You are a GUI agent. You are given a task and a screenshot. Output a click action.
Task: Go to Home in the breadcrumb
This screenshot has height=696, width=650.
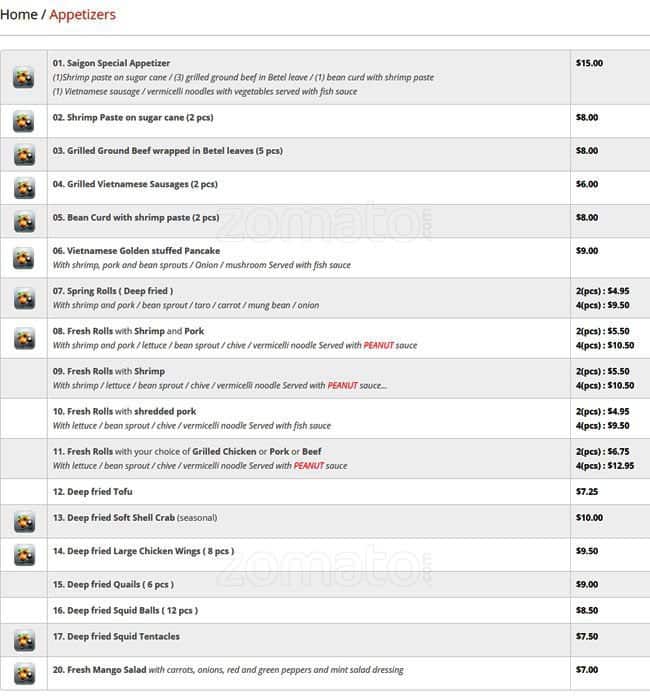[19, 14]
